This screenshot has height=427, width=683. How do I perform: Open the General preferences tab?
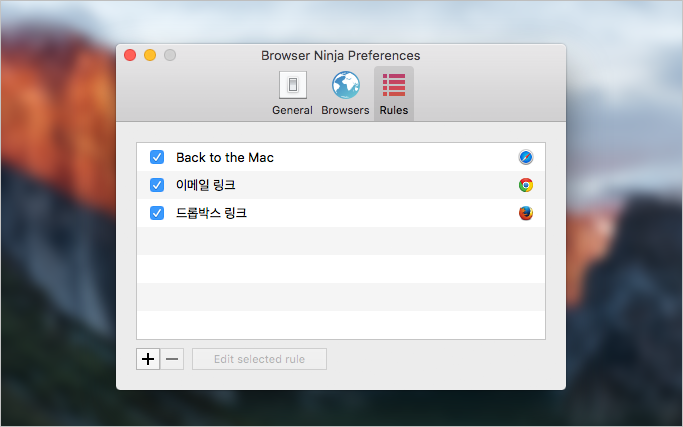pos(292,94)
